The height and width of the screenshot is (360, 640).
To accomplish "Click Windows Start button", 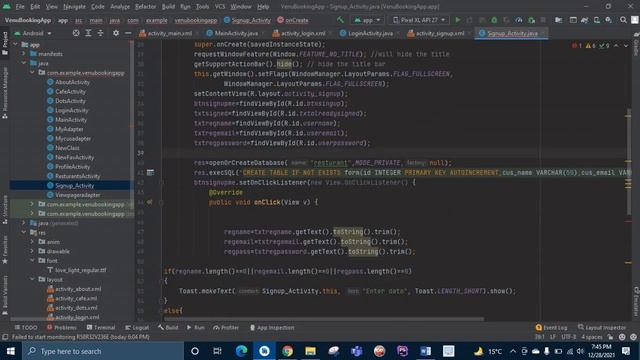I will 11,351.
